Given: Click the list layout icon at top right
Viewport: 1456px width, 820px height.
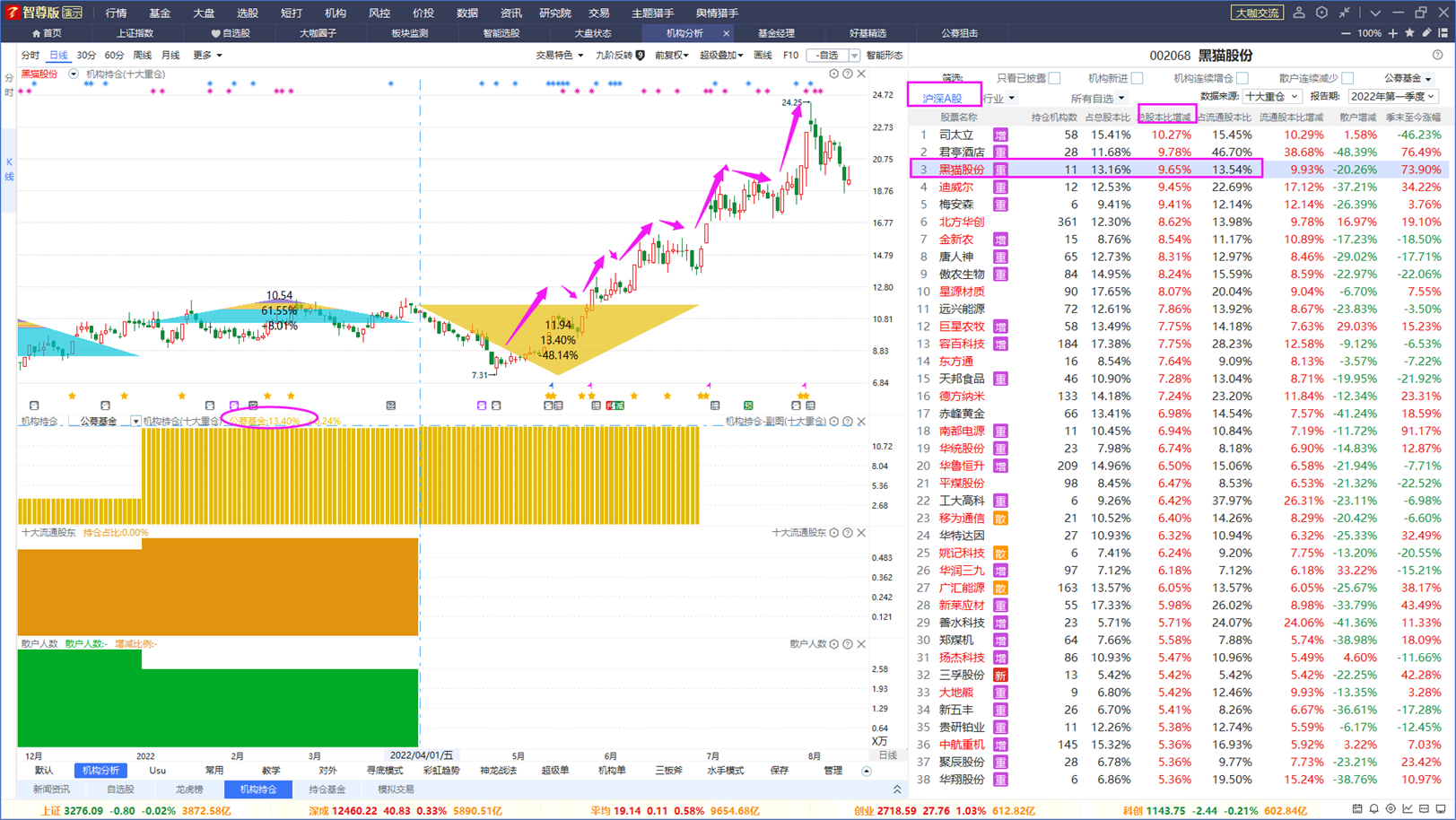Looking at the screenshot, I should [1443, 33].
